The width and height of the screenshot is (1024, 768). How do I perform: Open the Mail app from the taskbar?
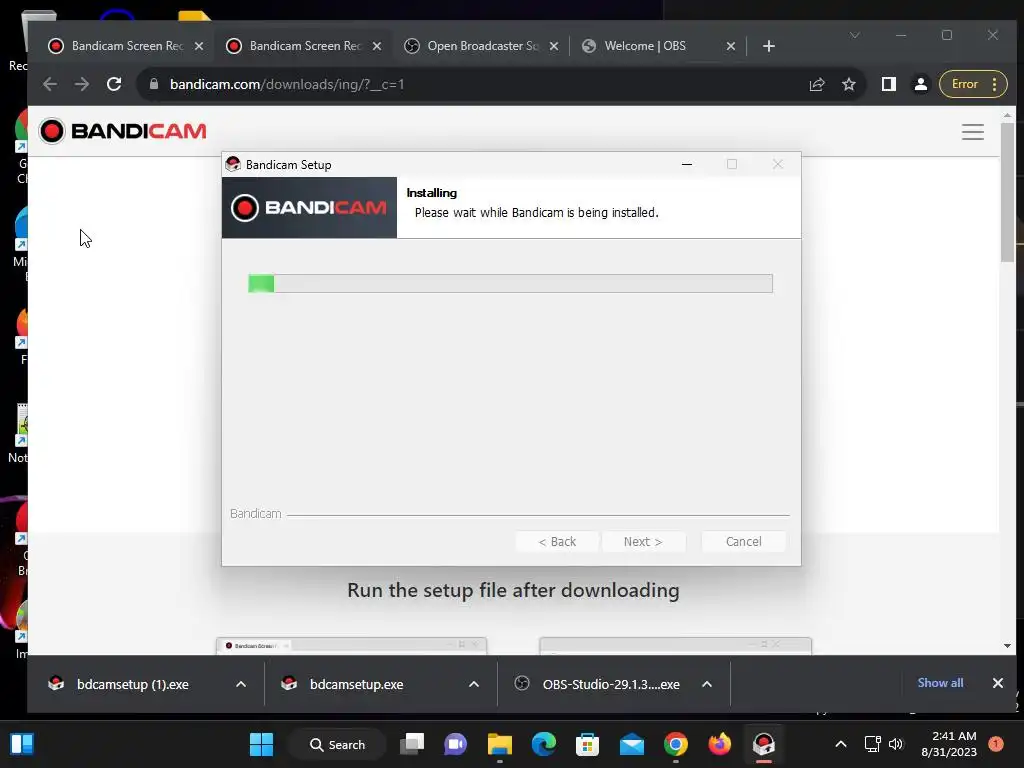click(x=632, y=744)
